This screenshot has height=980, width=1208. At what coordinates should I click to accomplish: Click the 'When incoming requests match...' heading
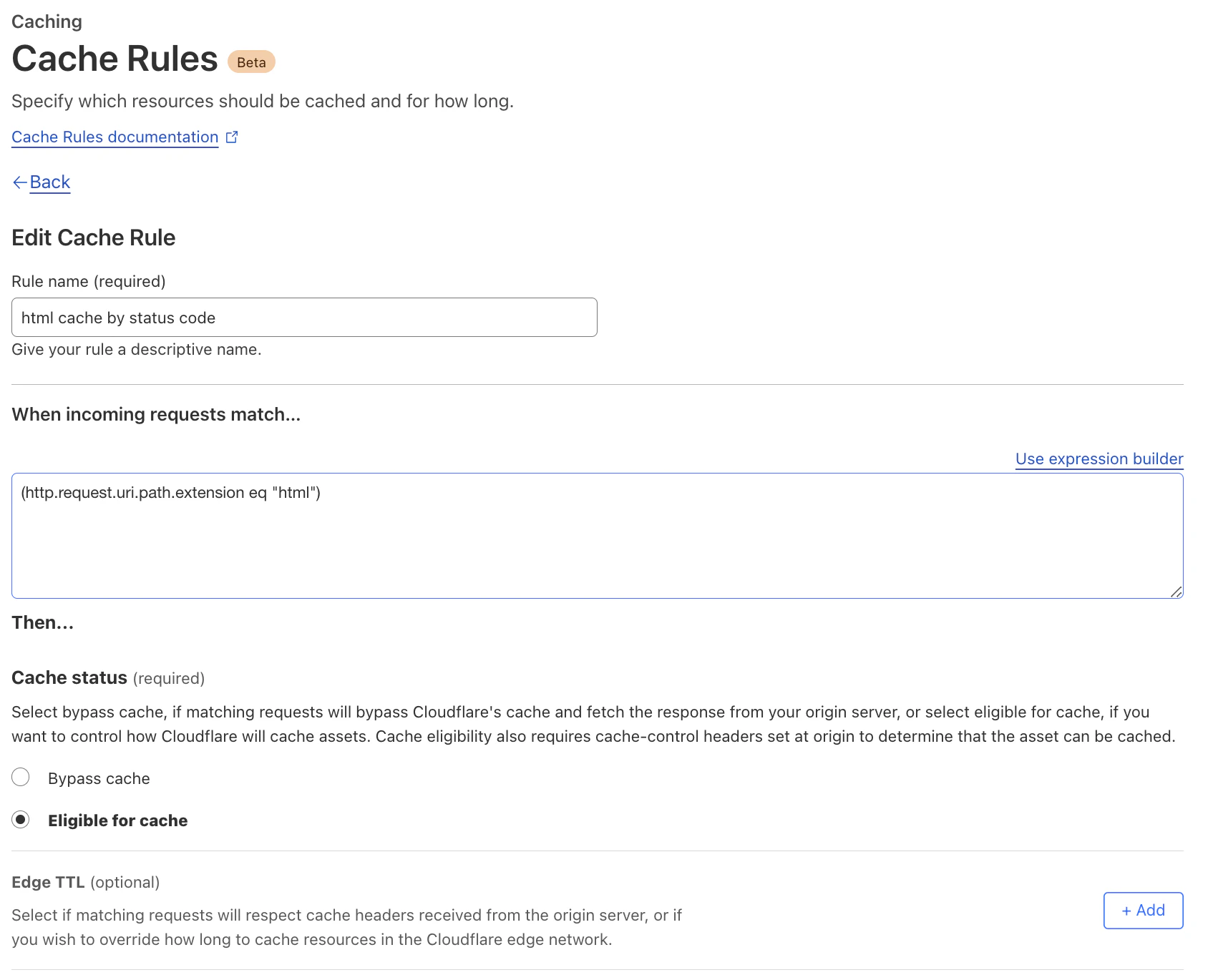pos(156,414)
